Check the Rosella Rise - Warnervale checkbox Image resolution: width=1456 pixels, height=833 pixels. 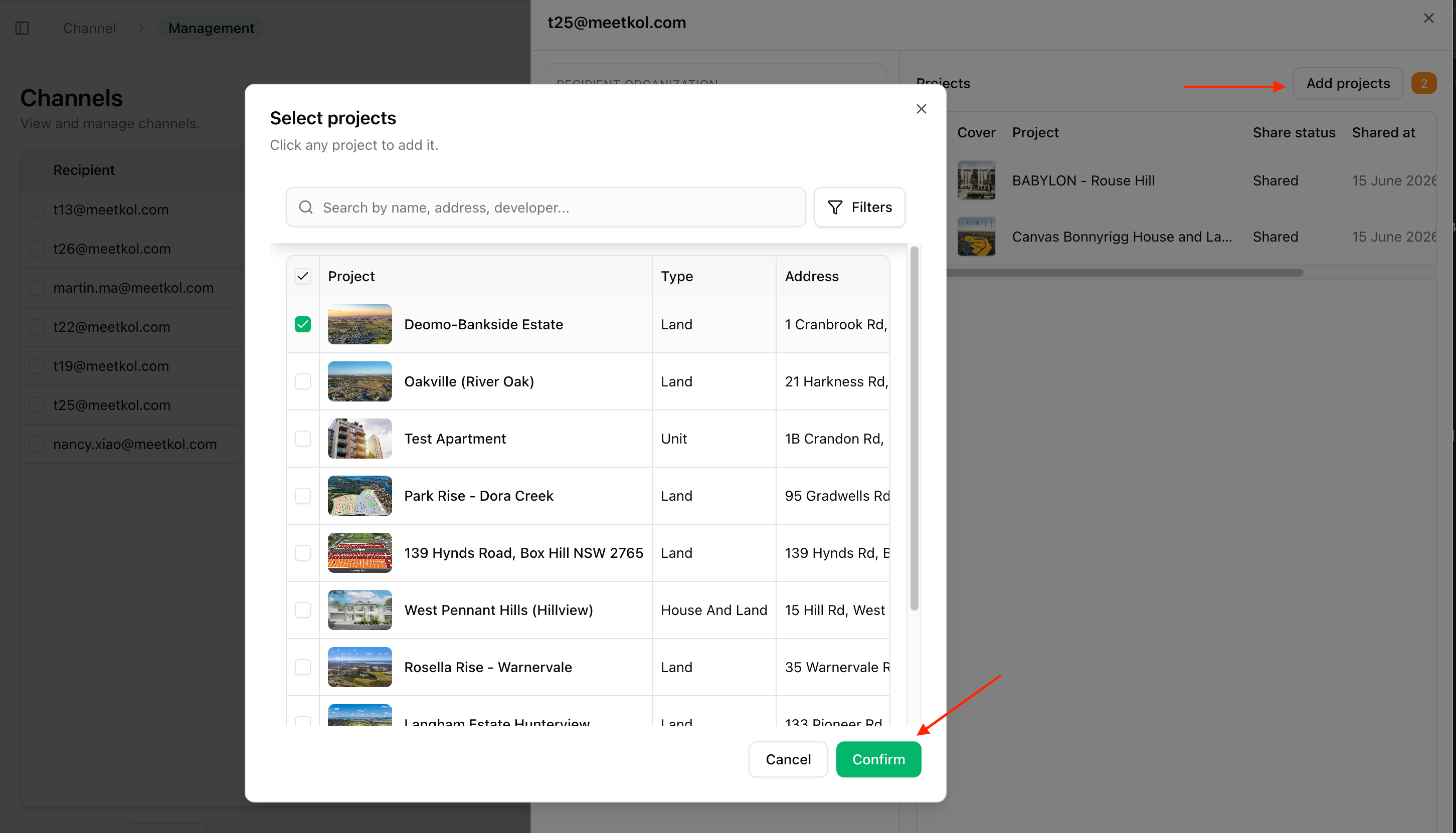click(x=303, y=668)
